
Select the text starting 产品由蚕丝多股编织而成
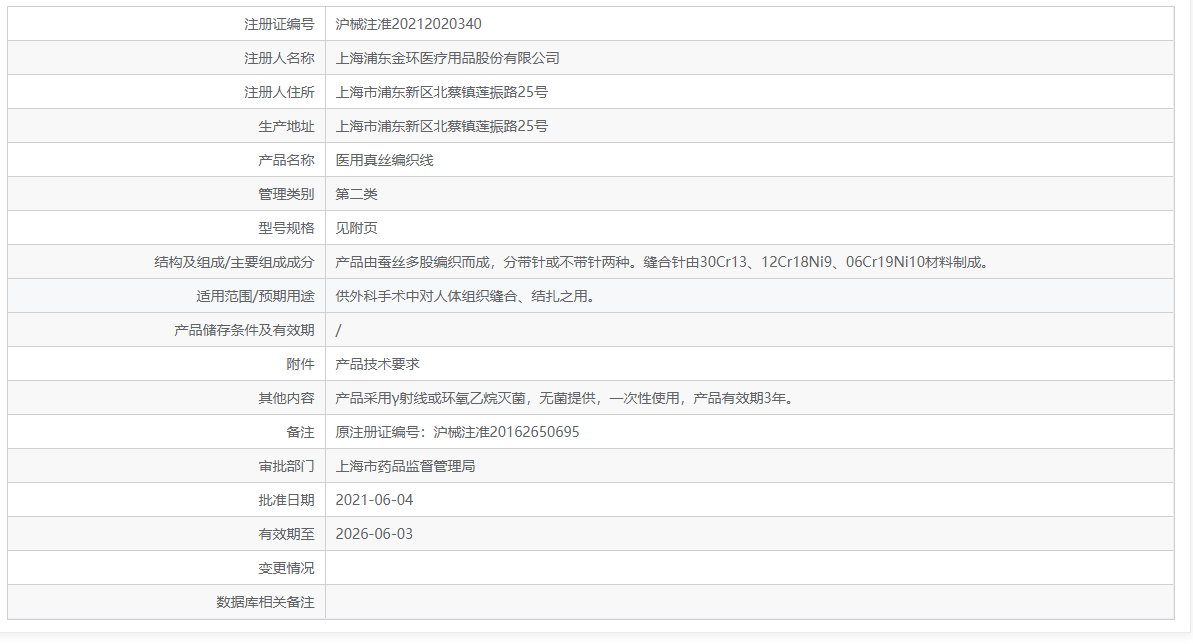click(663, 262)
